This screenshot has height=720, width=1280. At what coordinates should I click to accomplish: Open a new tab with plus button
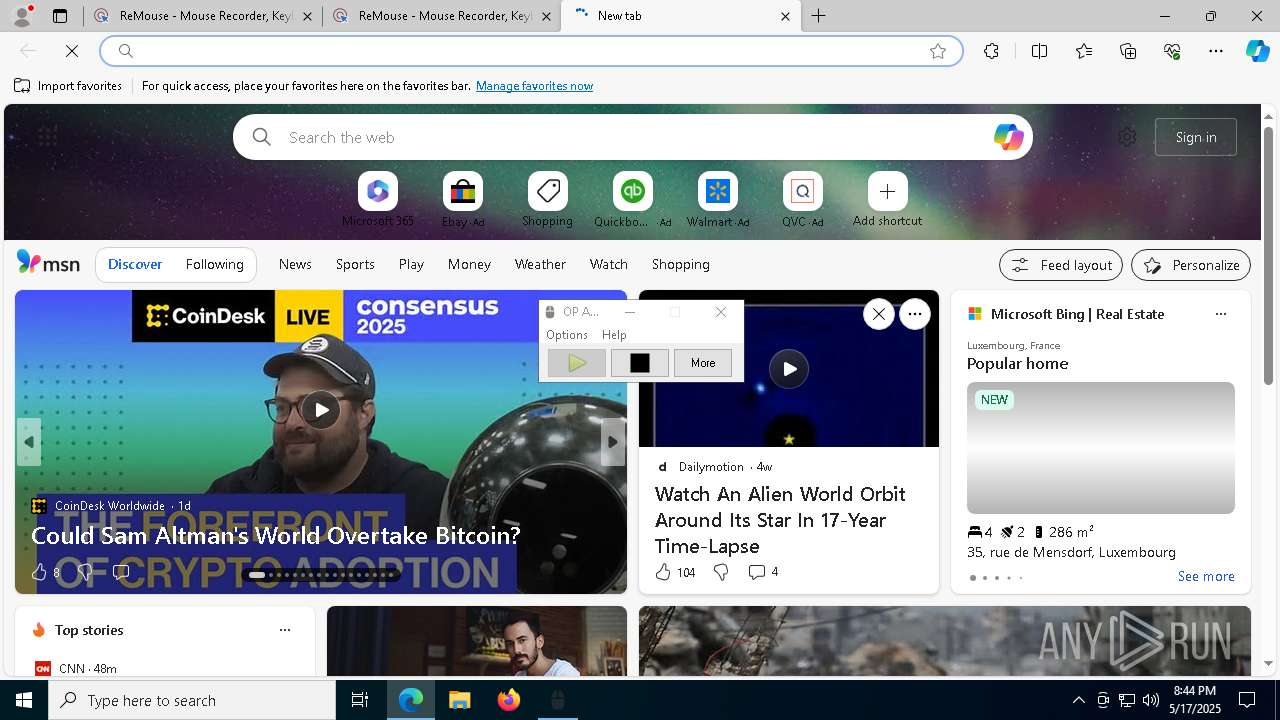(x=818, y=16)
